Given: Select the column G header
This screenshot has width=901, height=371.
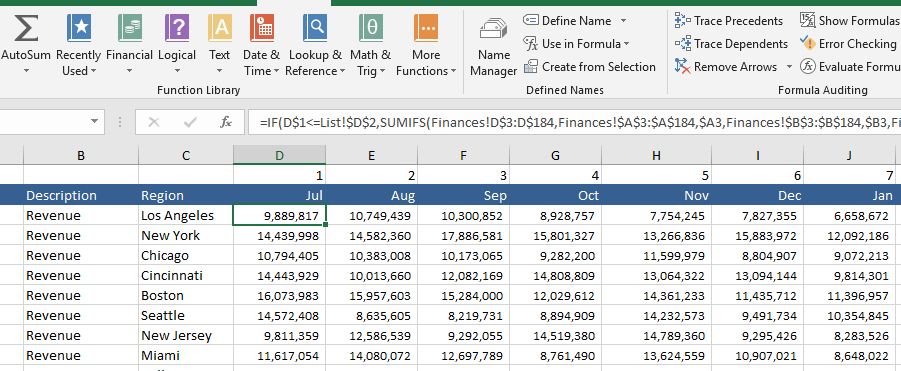Looking at the screenshot, I should 555,155.
